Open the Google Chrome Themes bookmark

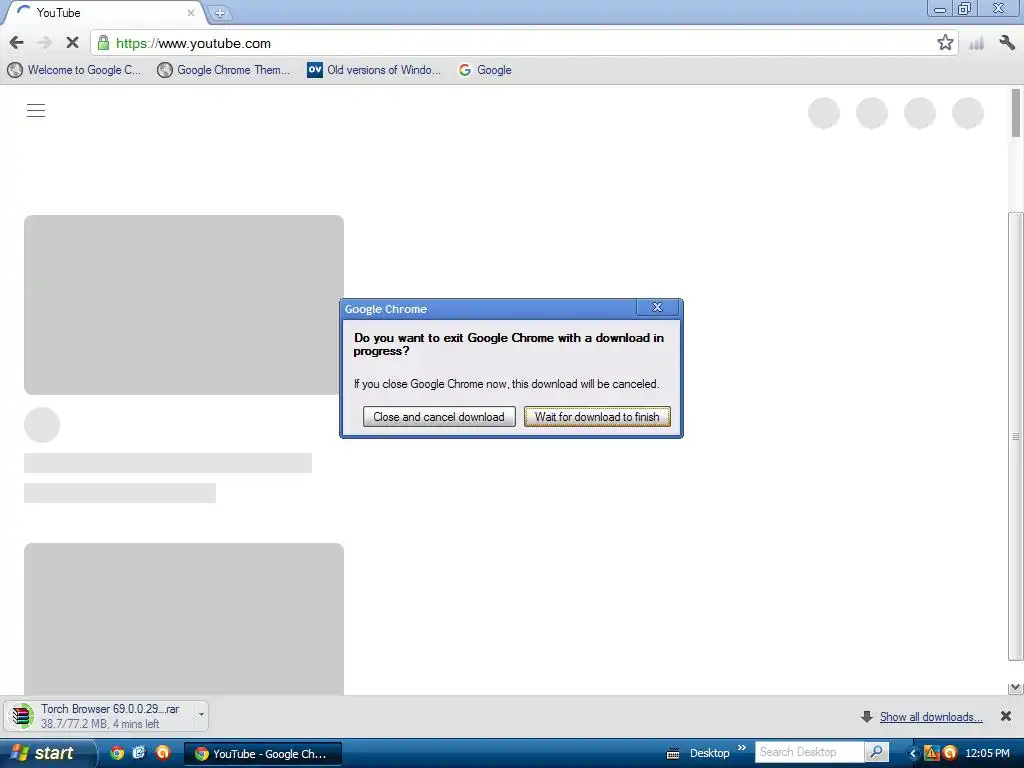click(x=224, y=70)
